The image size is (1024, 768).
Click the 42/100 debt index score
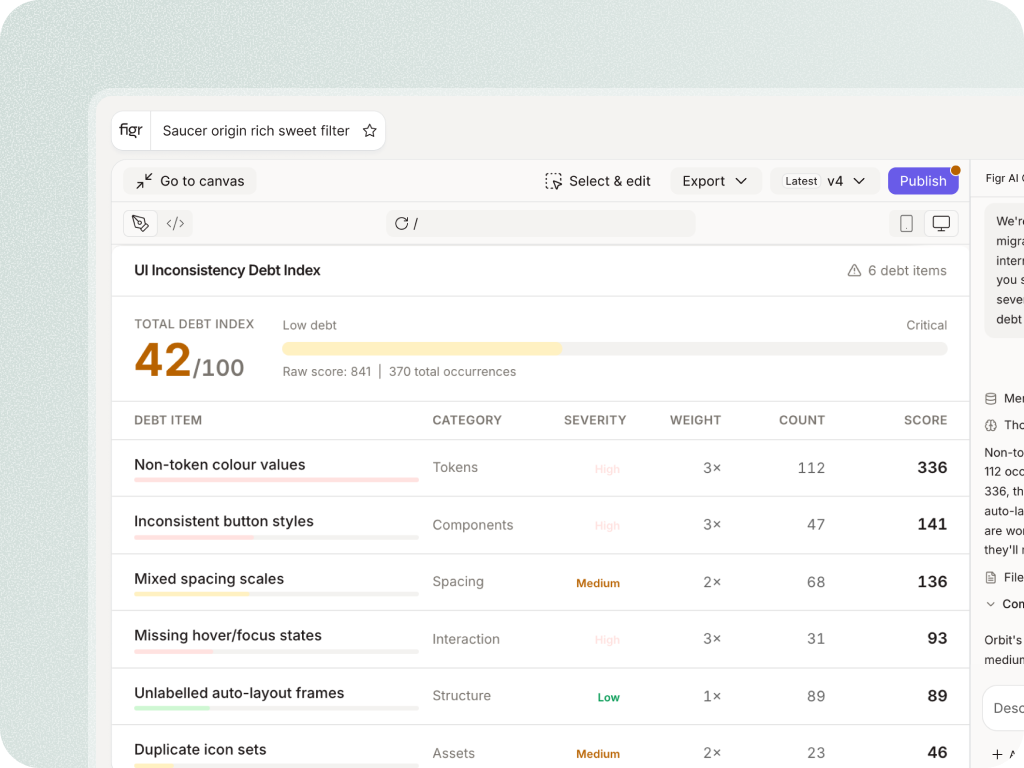point(189,360)
